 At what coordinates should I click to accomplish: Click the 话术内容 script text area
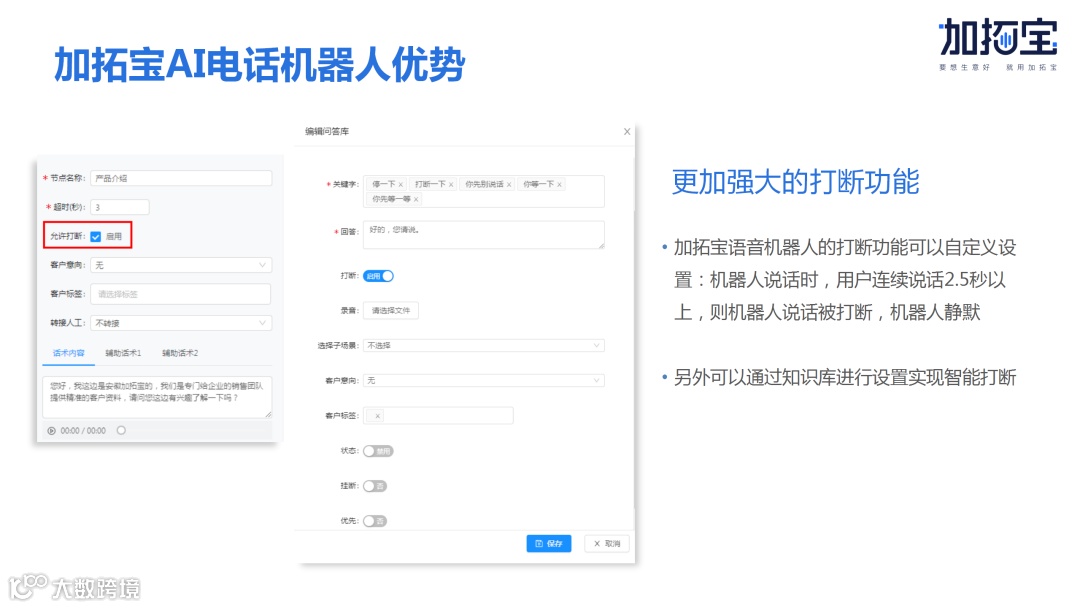157,397
